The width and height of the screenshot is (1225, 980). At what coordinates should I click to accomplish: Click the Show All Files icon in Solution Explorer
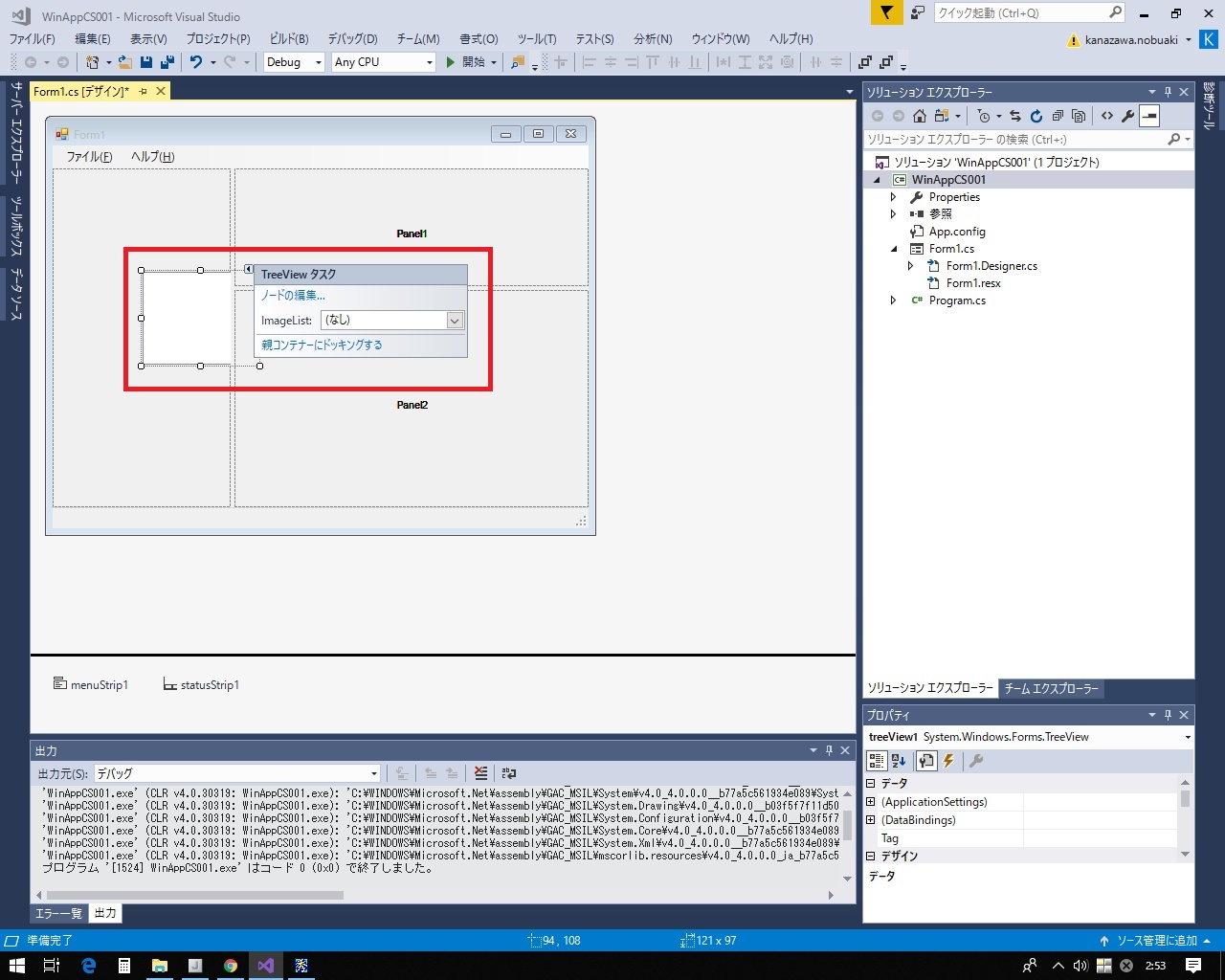click(x=1079, y=116)
